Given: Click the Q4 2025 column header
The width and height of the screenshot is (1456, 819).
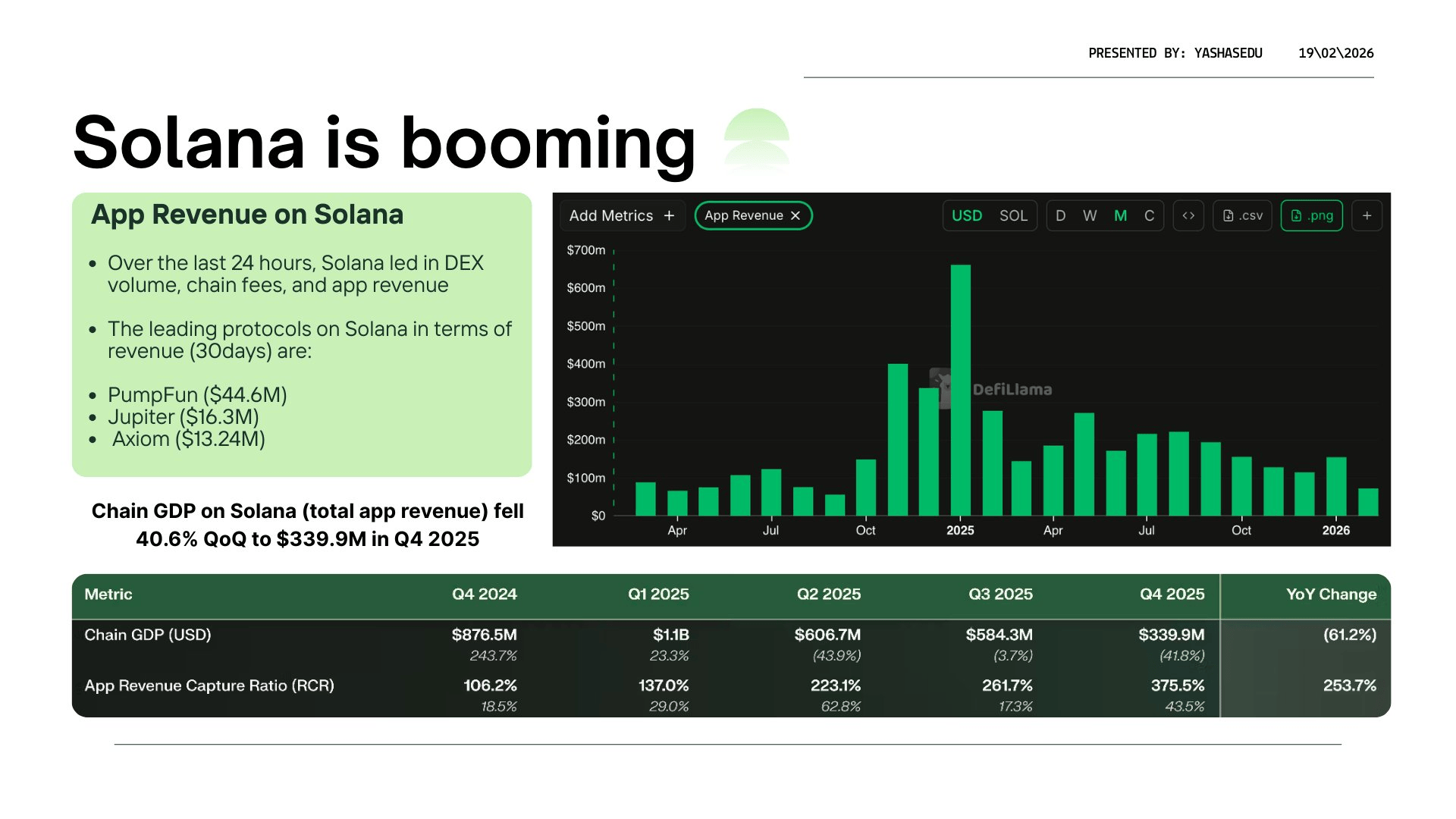Looking at the screenshot, I should [x=1172, y=595].
